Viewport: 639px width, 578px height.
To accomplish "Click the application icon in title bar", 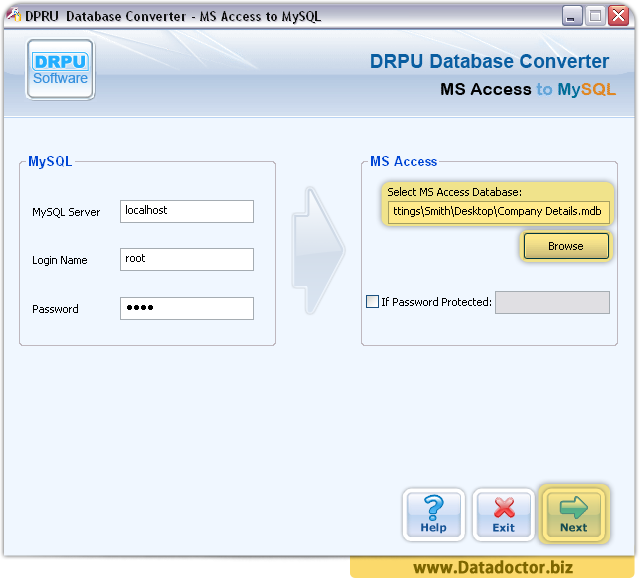I will [13, 15].
